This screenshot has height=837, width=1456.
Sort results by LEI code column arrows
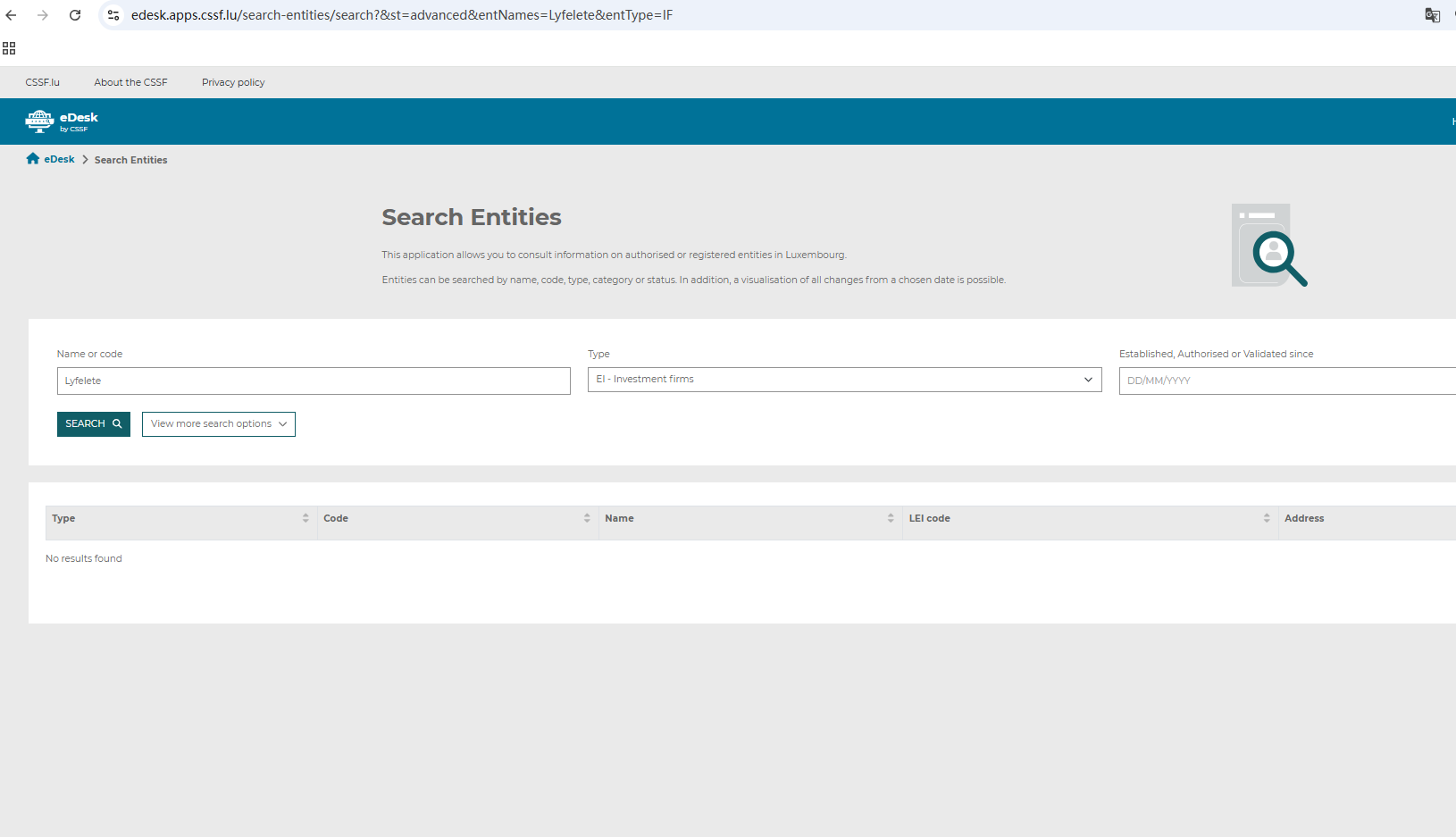pyautogui.click(x=1267, y=518)
